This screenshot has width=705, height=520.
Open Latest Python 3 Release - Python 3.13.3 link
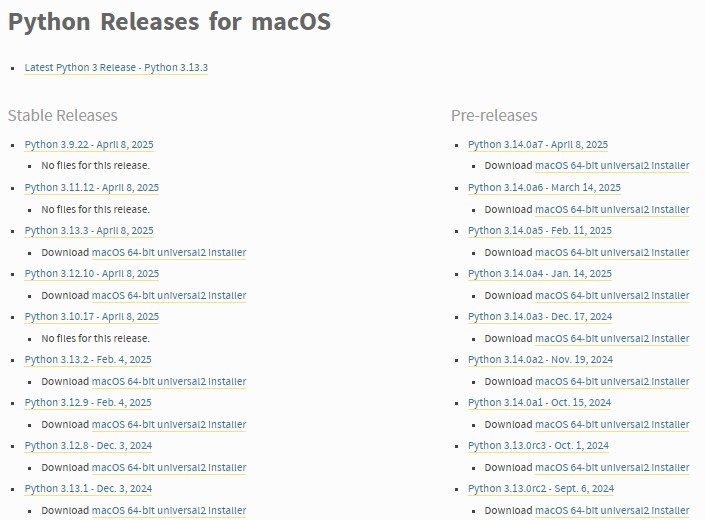116,67
